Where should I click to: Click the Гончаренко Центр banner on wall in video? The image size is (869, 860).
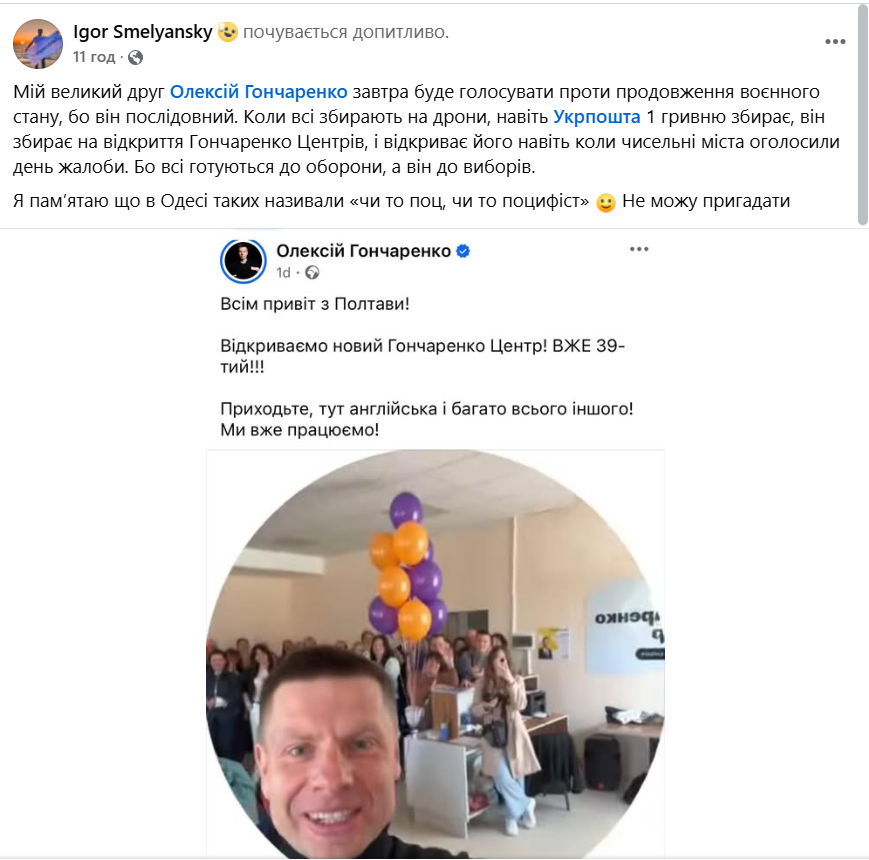click(626, 627)
